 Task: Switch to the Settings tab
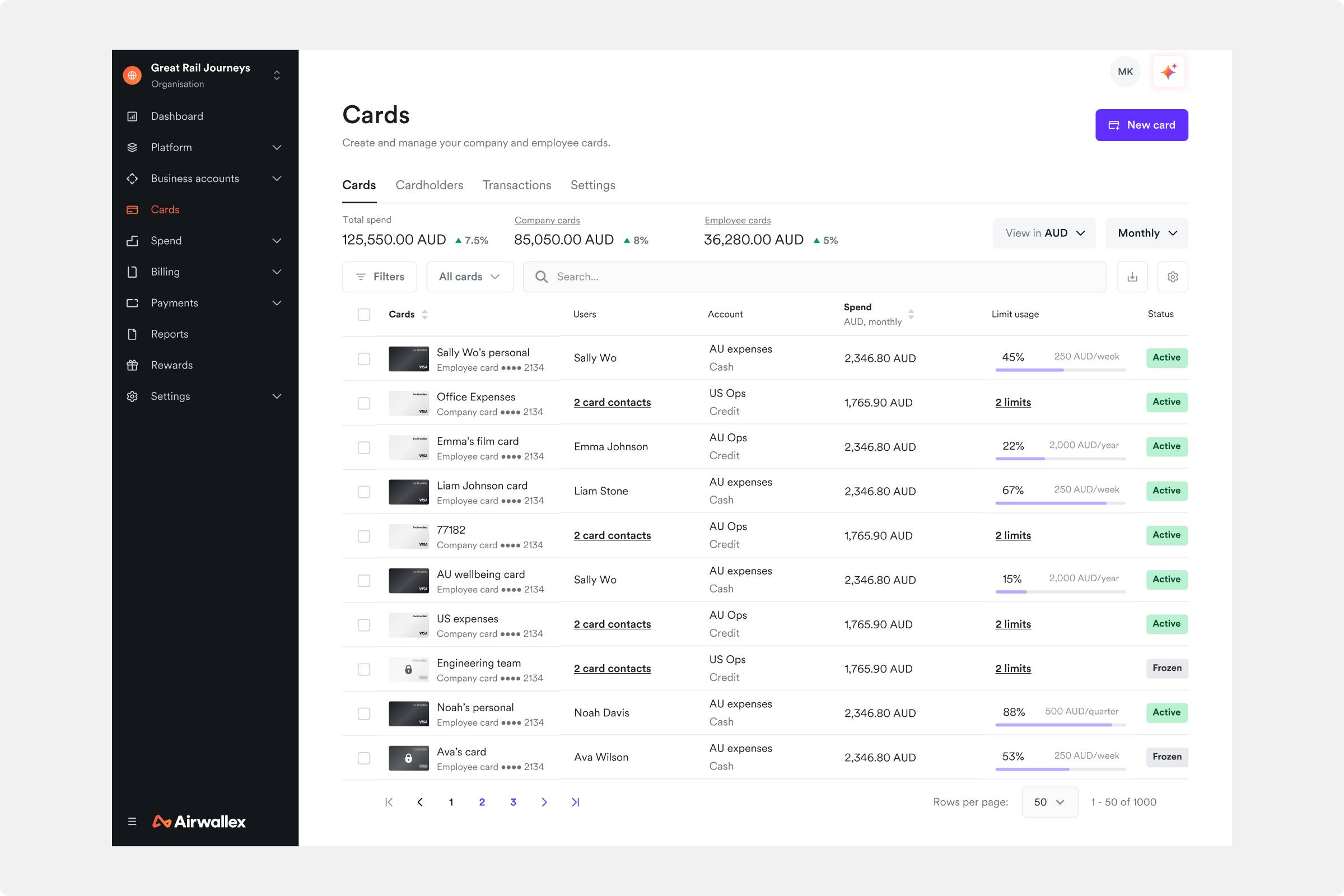click(x=592, y=185)
